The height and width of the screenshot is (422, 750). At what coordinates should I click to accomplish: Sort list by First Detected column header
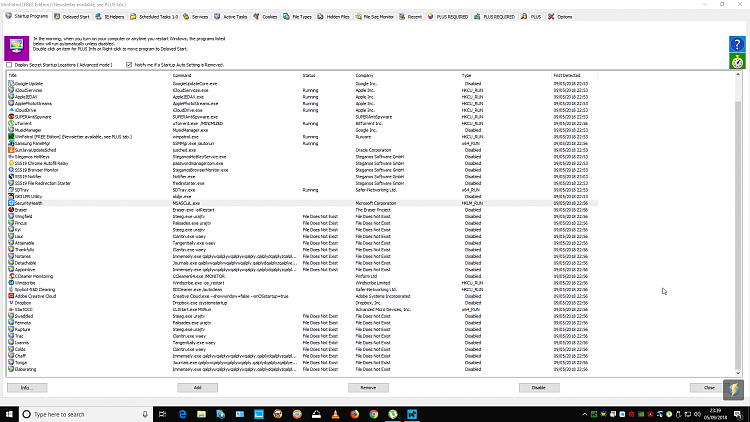pyautogui.click(x=574, y=76)
